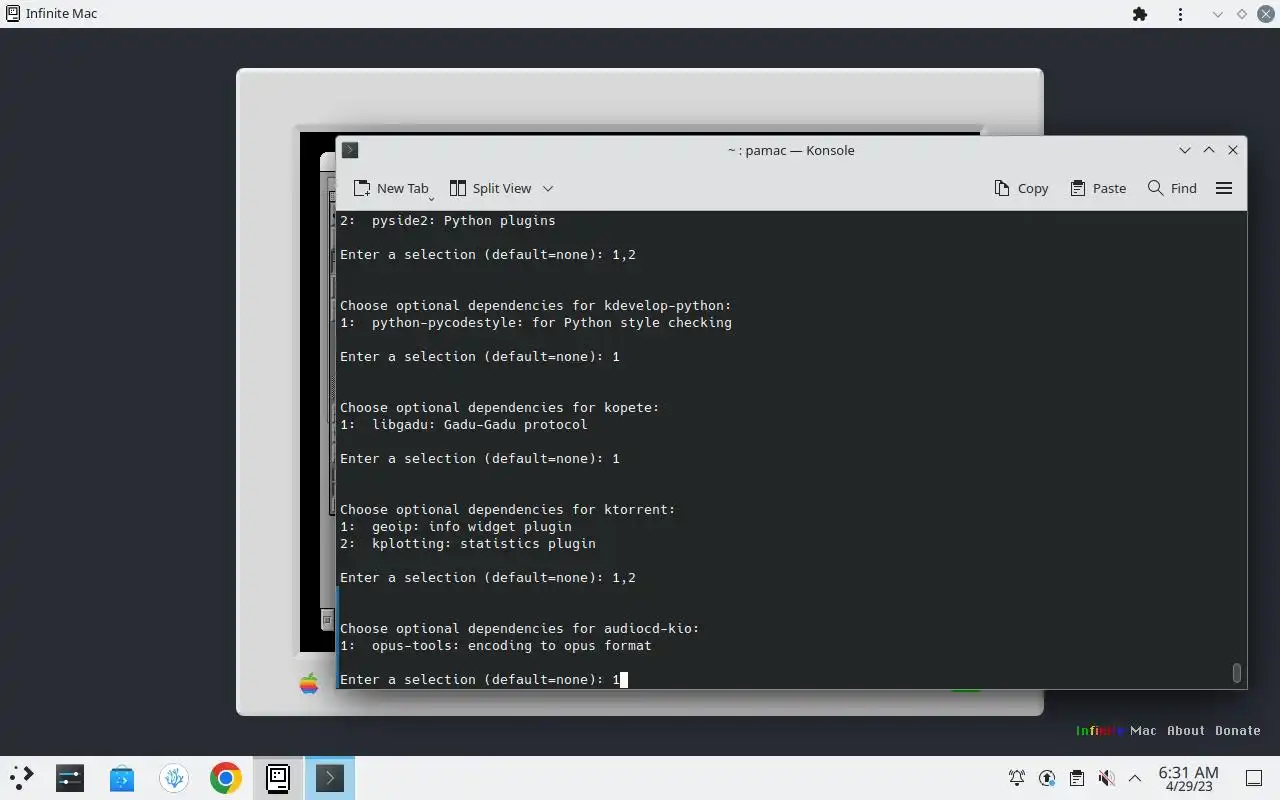Click the Infinite Mac app icon in title bar

(12, 14)
